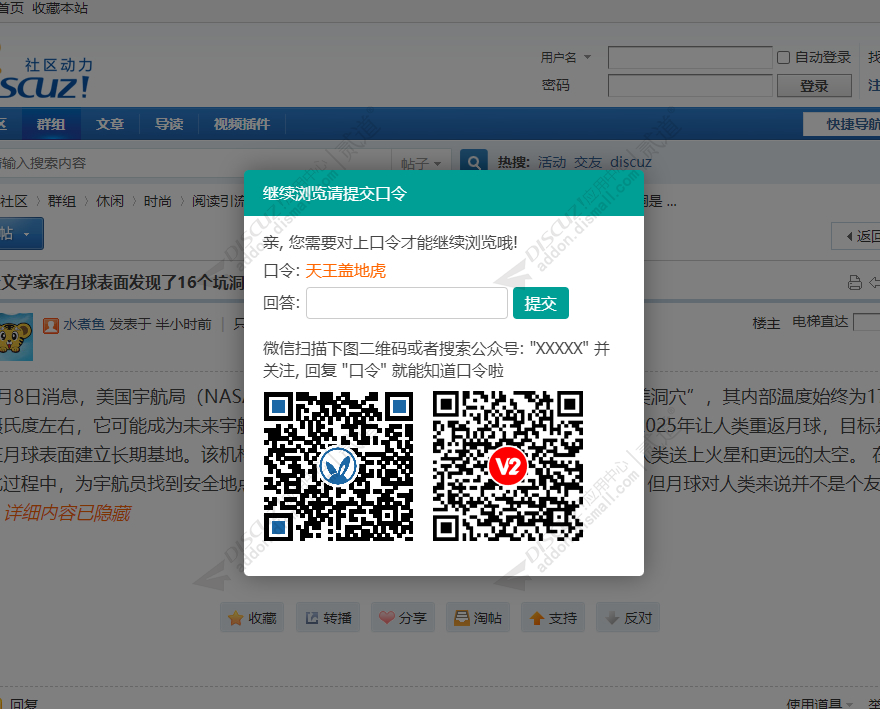Open author profile 水煮鱼
880x709 pixels.
click(84, 324)
